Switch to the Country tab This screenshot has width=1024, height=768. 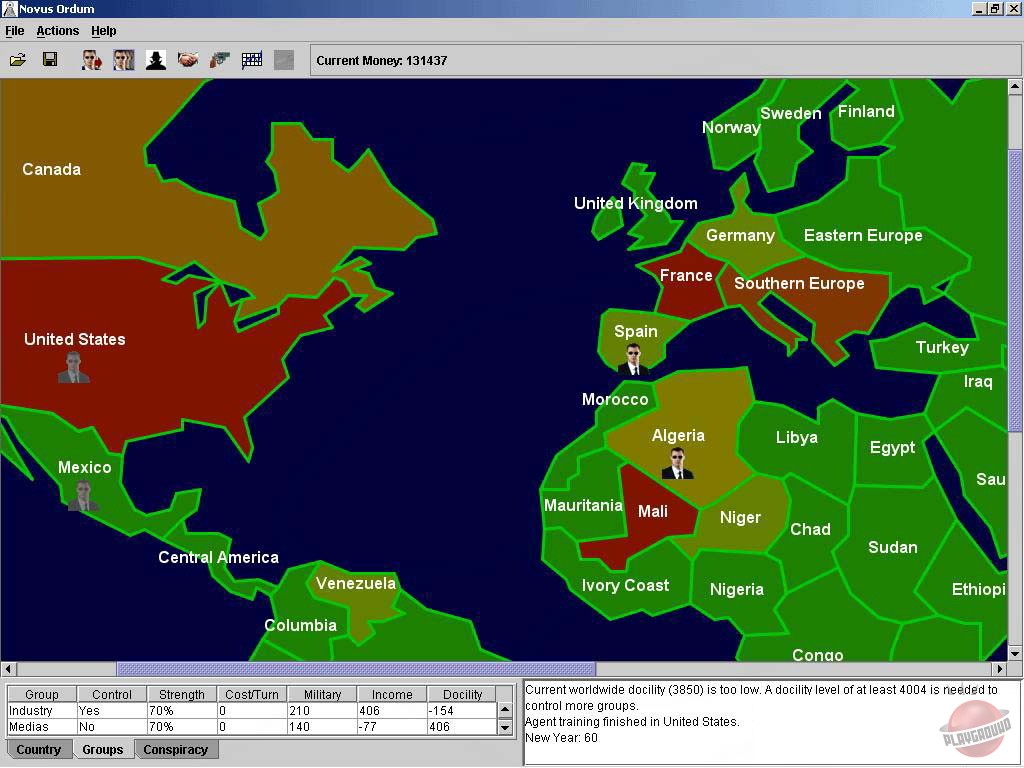click(x=39, y=749)
